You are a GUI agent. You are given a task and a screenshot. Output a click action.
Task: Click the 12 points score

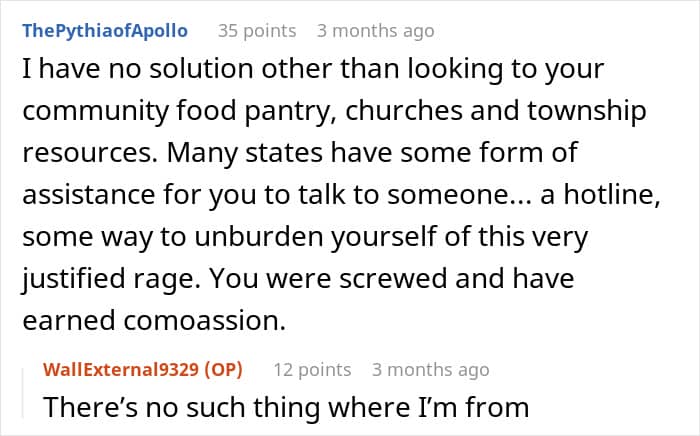pyautogui.click(x=311, y=369)
